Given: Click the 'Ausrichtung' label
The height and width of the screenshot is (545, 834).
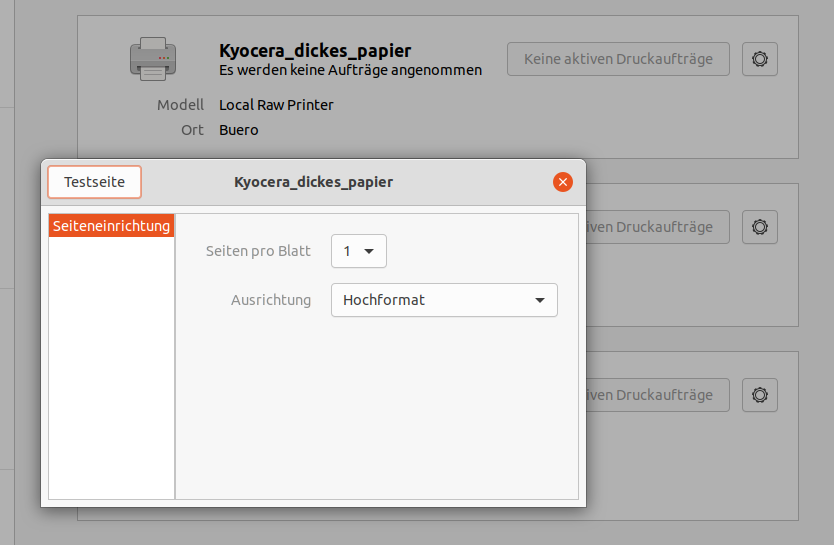Looking at the screenshot, I should tap(271, 300).
